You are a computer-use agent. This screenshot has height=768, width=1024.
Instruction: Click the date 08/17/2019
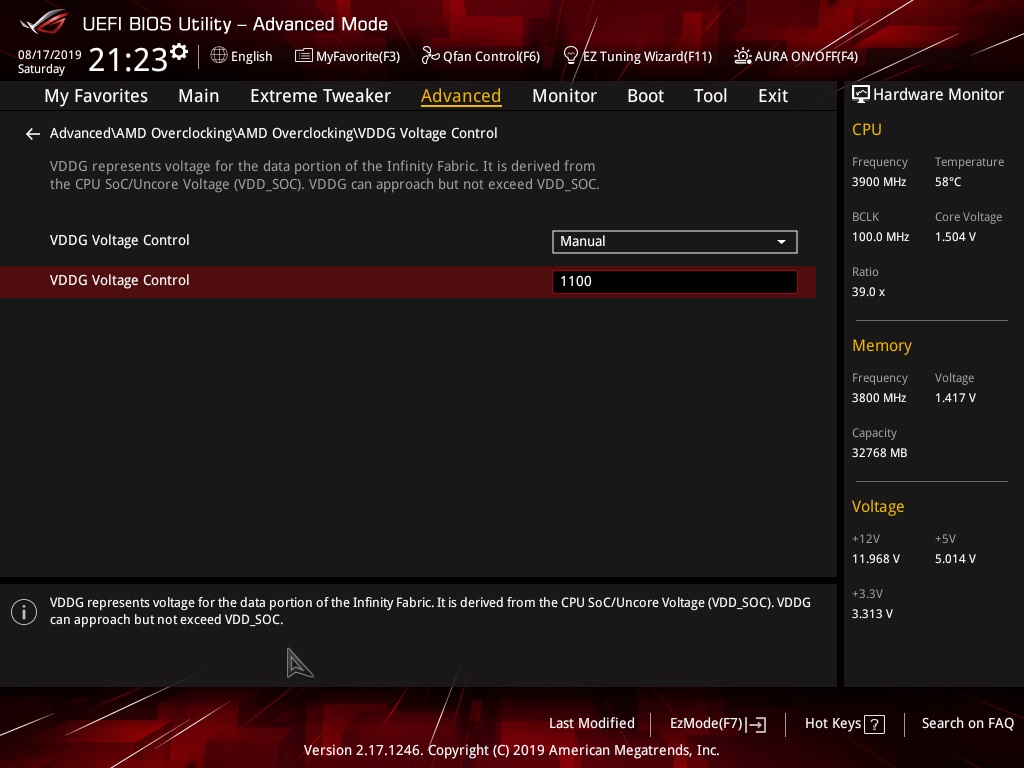pos(50,55)
